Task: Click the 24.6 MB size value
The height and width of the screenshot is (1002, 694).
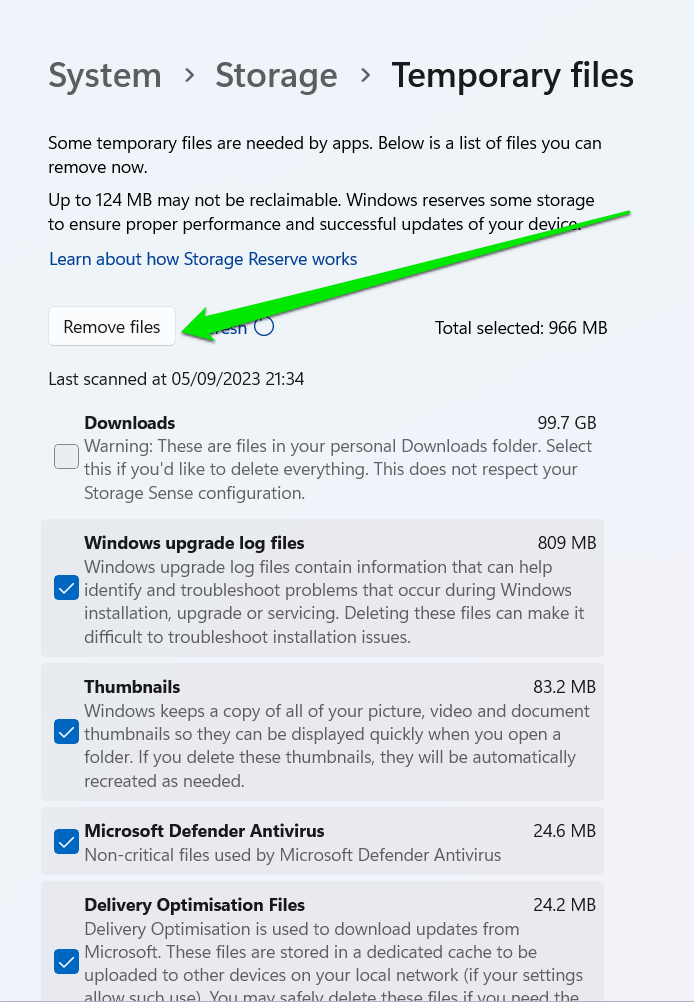Action: 565,831
